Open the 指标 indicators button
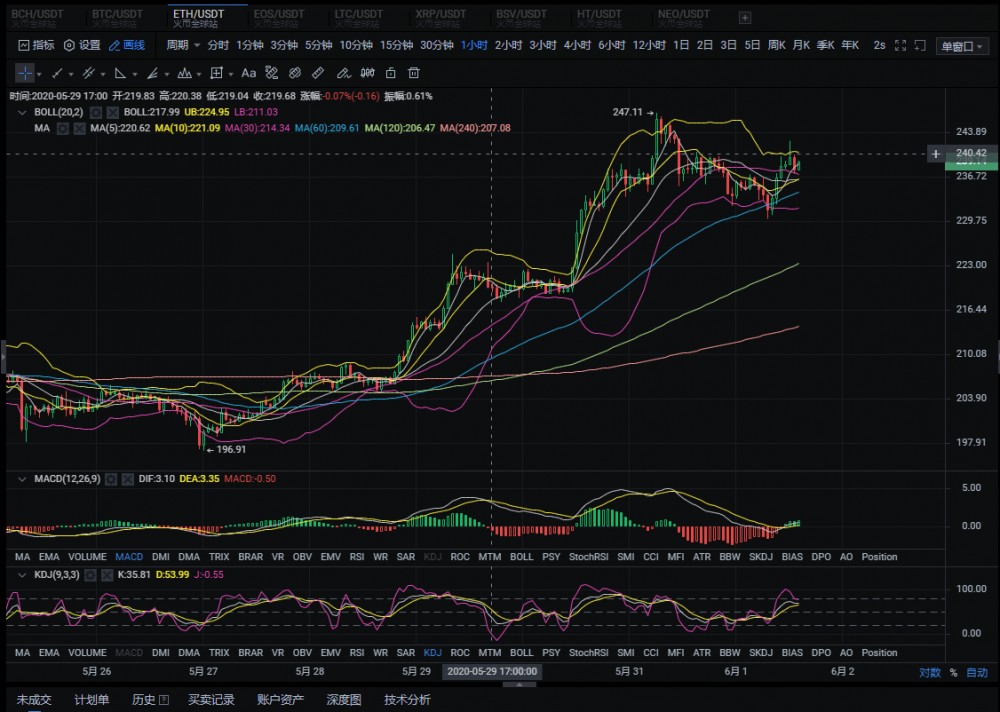Screen dimensions: 1000x712 [37, 45]
